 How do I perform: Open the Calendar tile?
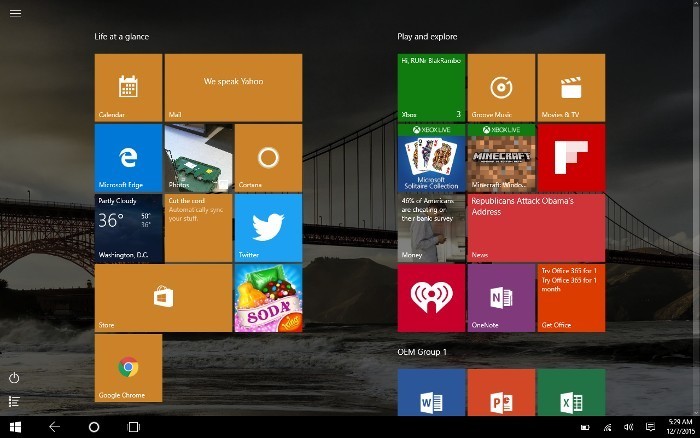(x=129, y=88)
